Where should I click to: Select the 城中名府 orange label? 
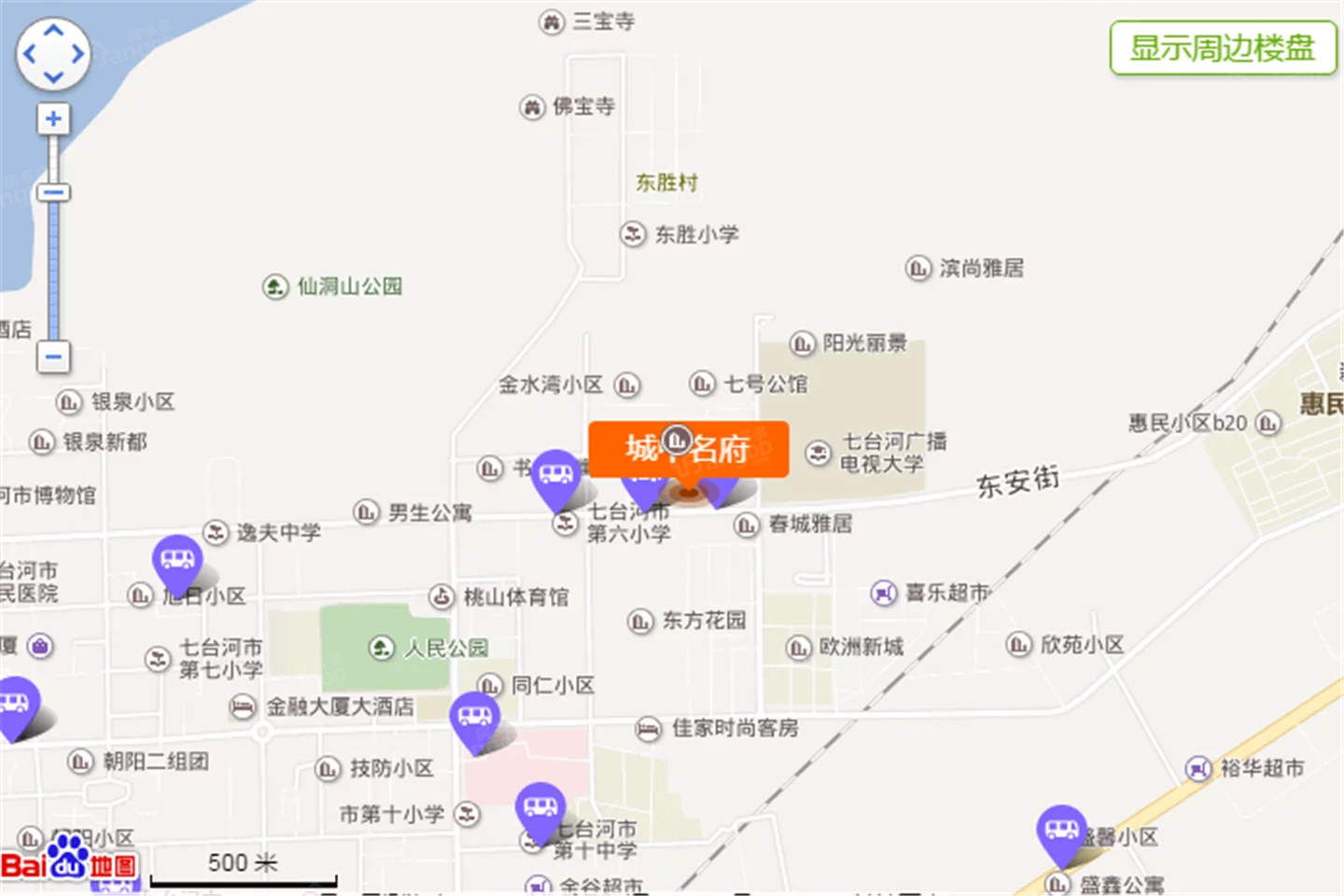coord(688,449)
